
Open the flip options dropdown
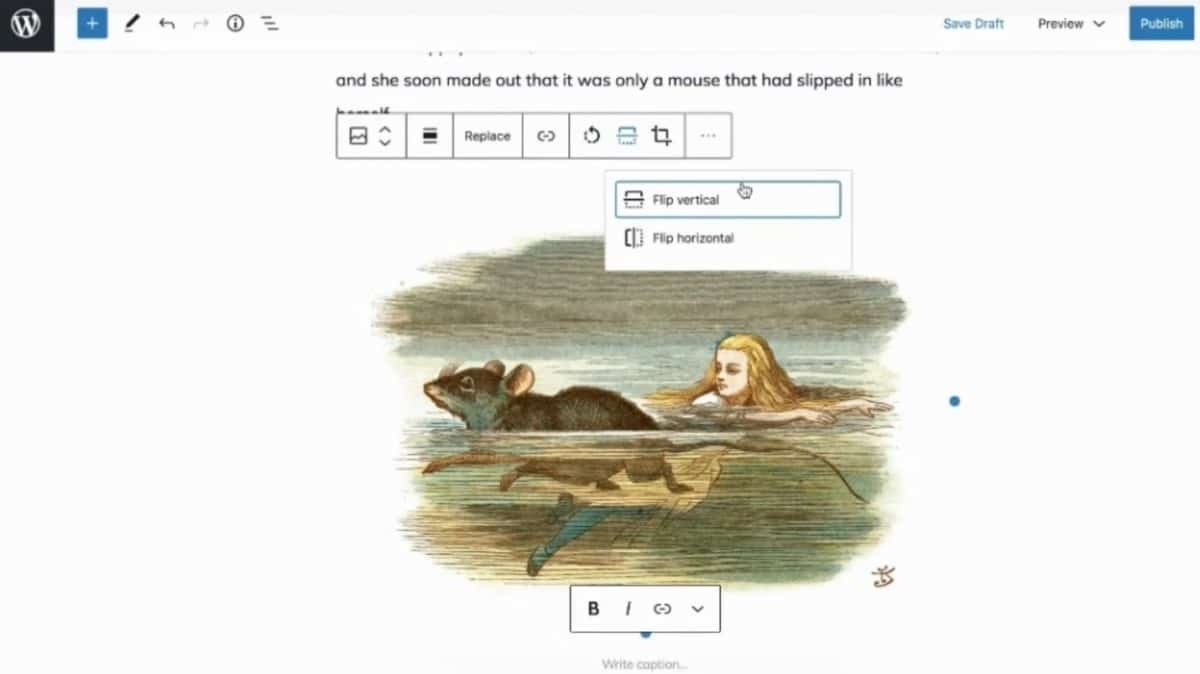[626, 136]
